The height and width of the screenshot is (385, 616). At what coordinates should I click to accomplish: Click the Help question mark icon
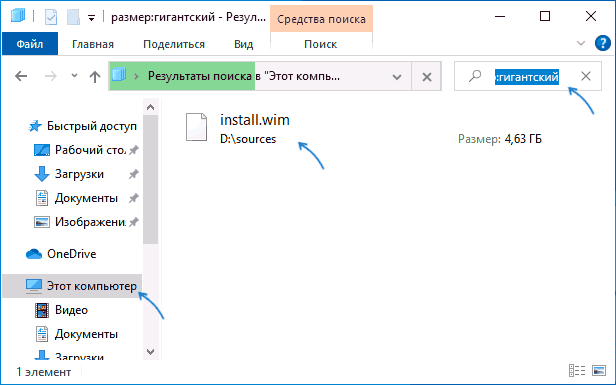coord(603,43)
